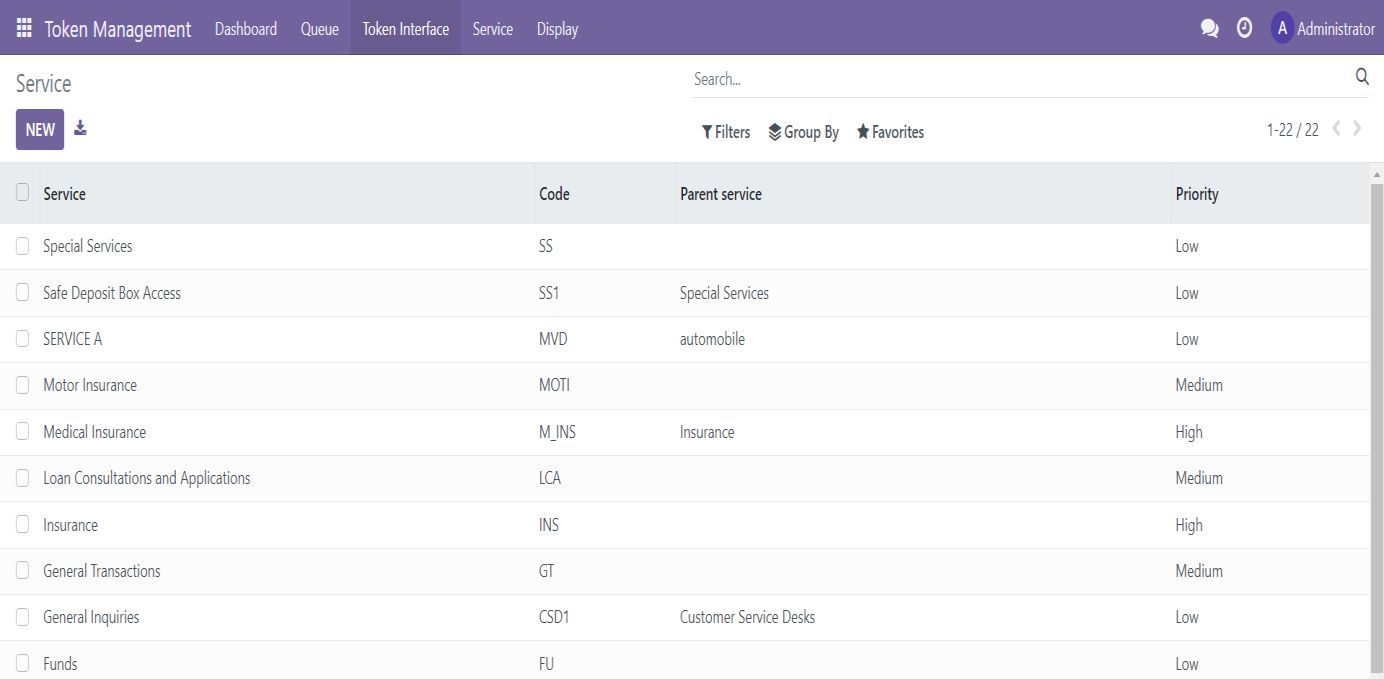Click into the Search input field
1384x679 pixels.
(1010, 79)
